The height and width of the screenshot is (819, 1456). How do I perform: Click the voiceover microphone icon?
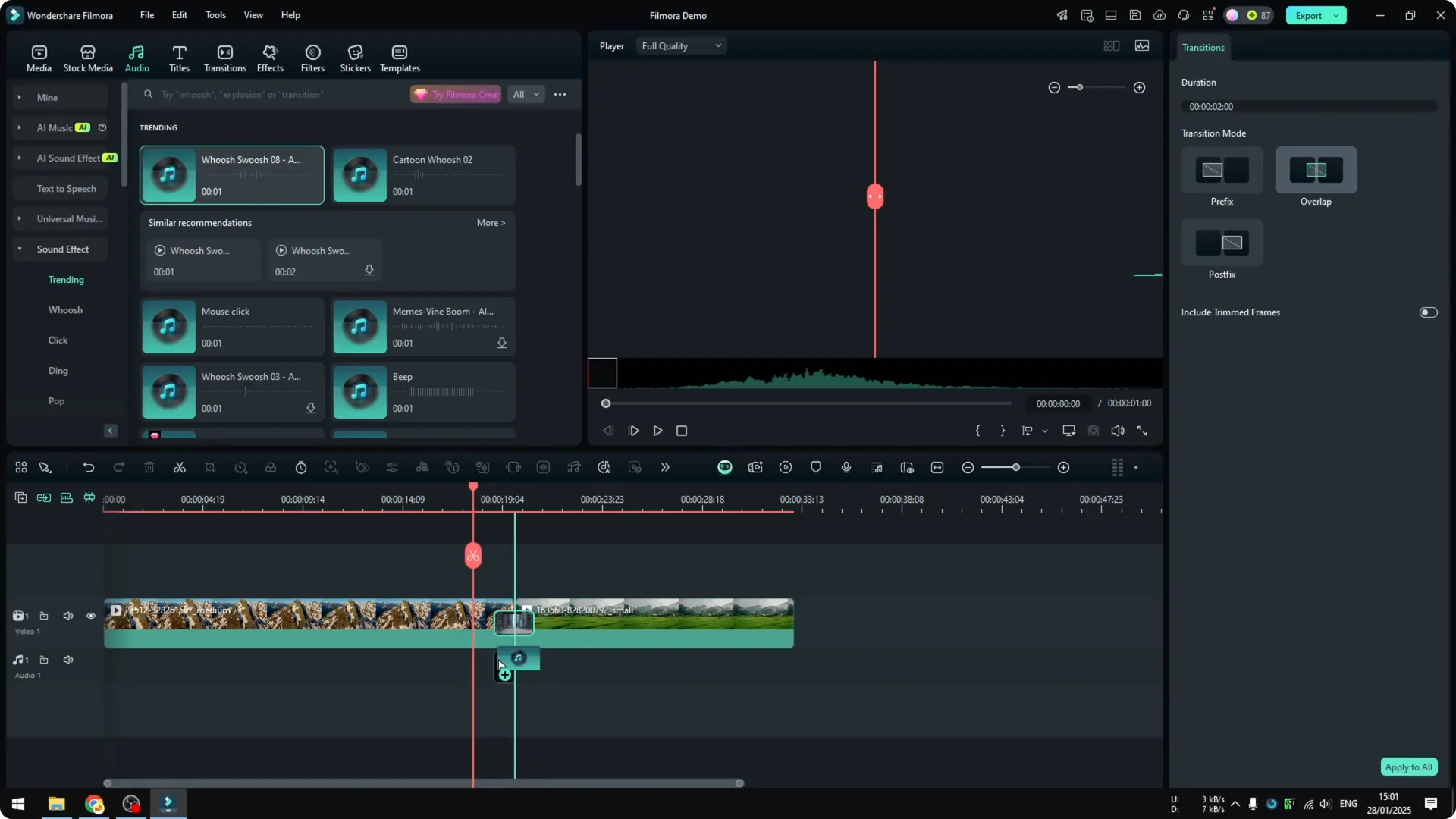(846, 467)
